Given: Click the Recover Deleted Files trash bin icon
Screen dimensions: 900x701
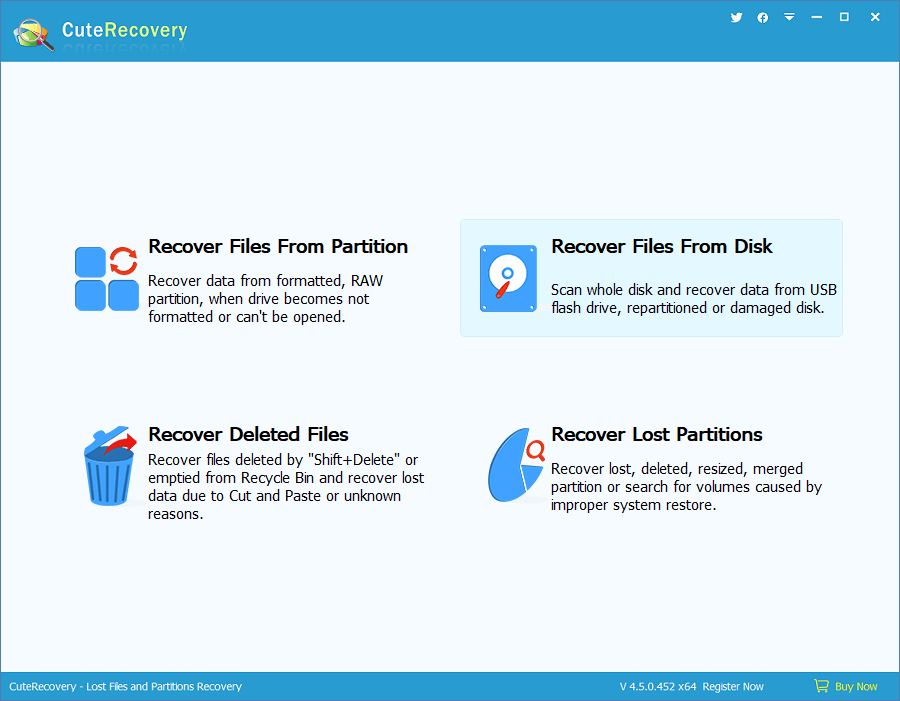Looking at the screenshot, I should 110,466.
